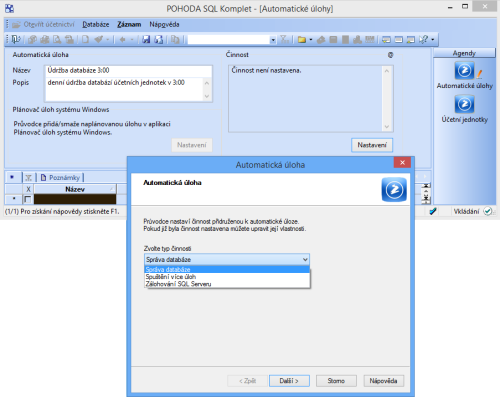The image size is (500, 397).
Task: Click the Agendy panel header
Action: click(464, 53)
